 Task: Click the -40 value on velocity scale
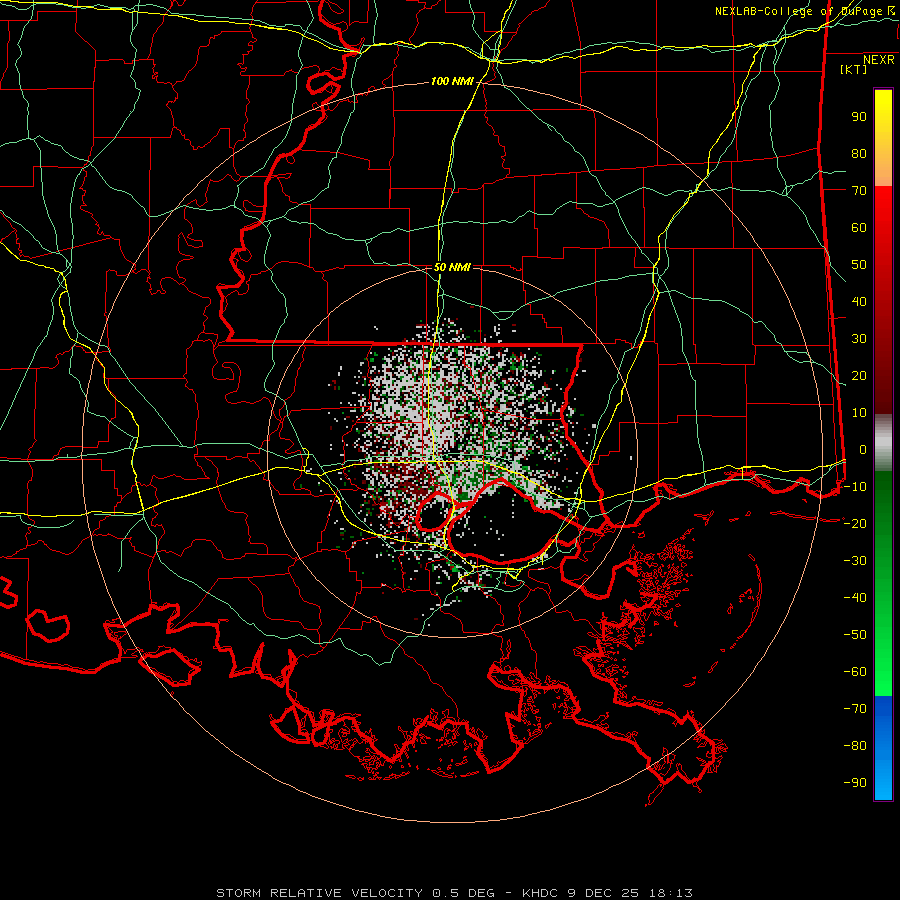[x=855, y=598]
